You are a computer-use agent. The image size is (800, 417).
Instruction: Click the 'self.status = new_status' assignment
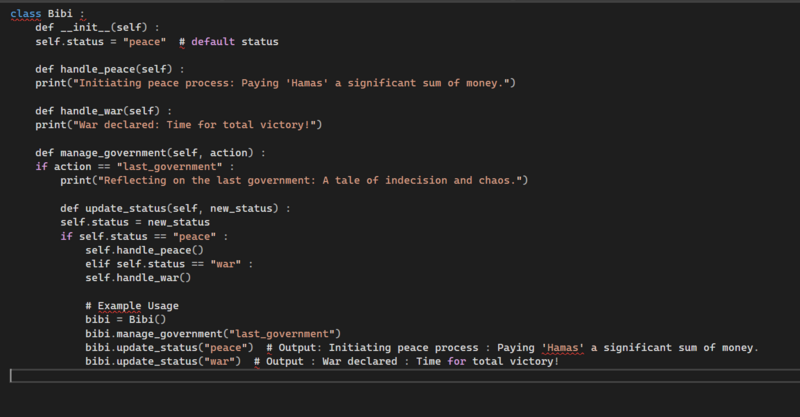tap(135, 223)
